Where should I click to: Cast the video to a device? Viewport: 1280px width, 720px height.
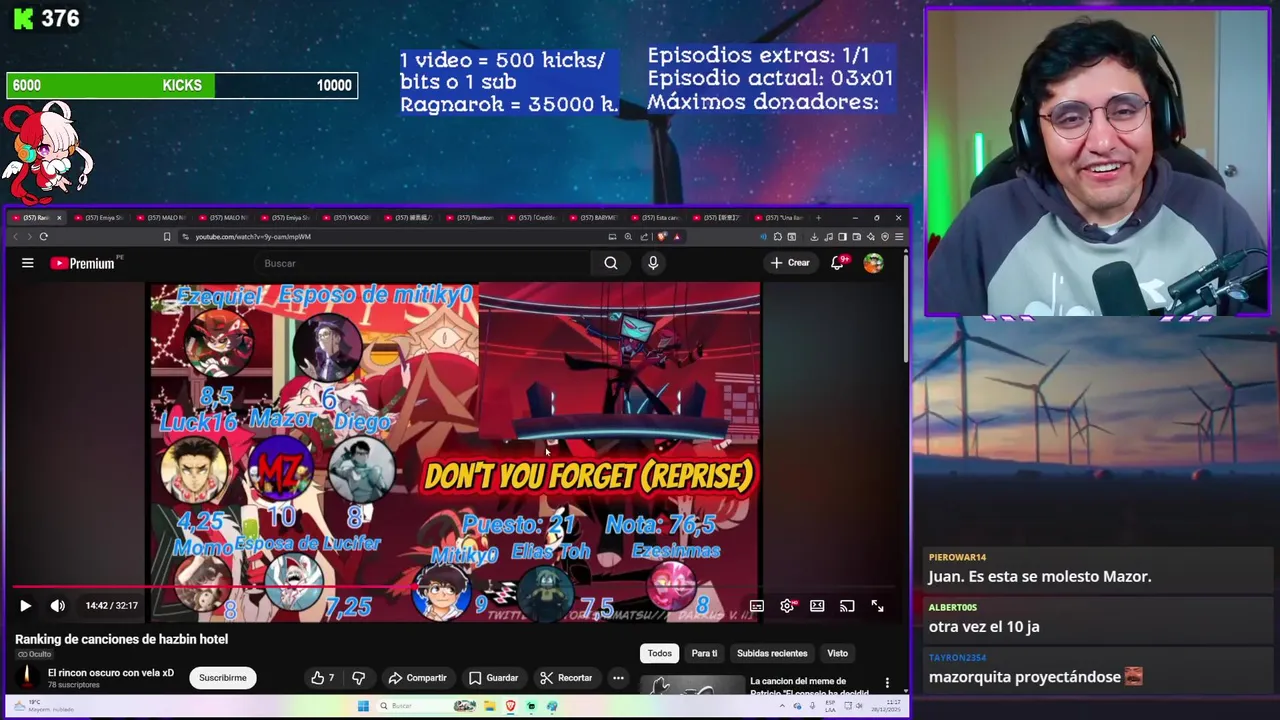(x=847, y=606)
